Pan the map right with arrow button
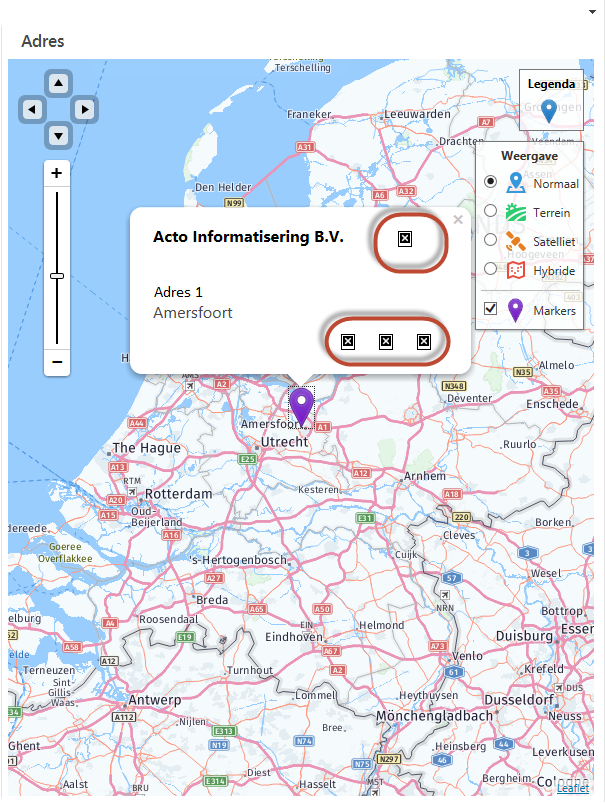This screenshot has height=803, width=605. (x=85, y=109)
